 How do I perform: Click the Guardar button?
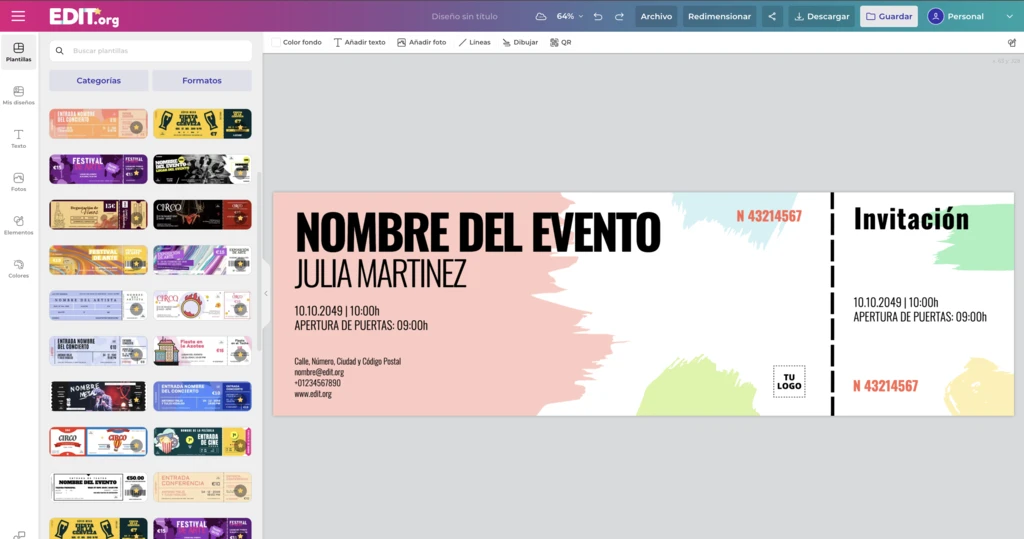point(888,17)
